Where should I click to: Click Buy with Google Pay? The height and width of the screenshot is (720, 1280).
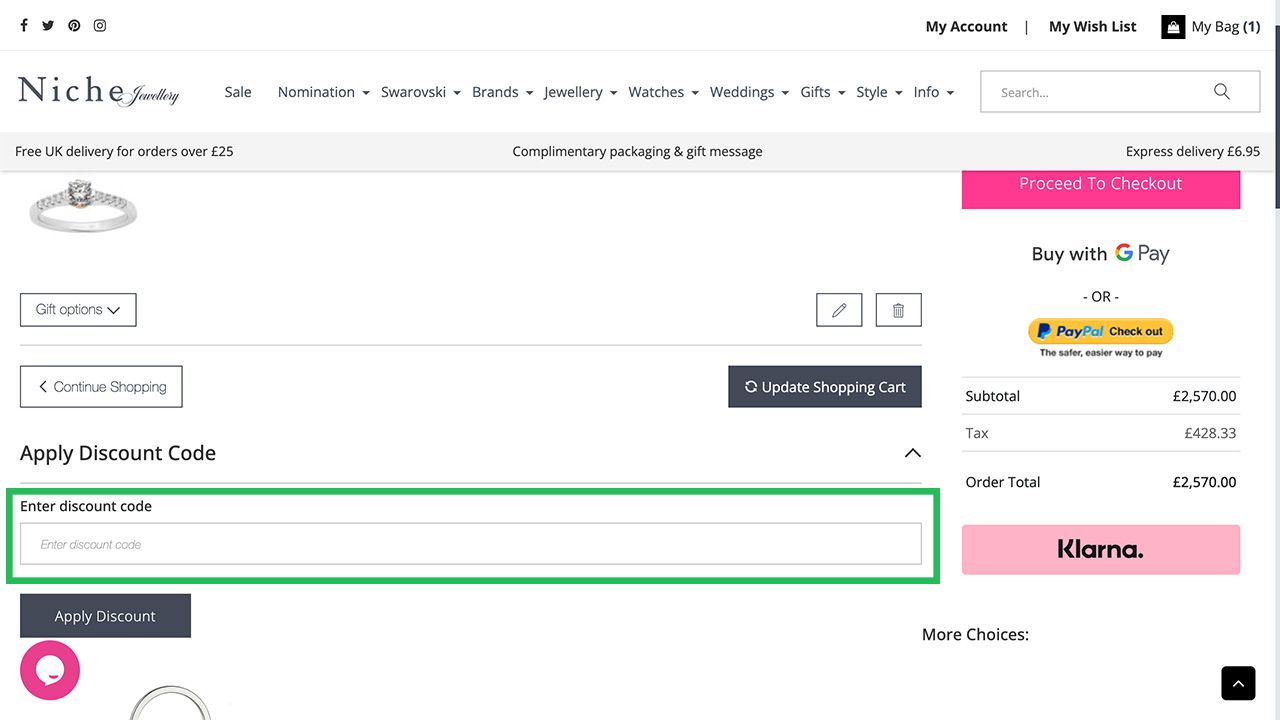(1101, 254)
